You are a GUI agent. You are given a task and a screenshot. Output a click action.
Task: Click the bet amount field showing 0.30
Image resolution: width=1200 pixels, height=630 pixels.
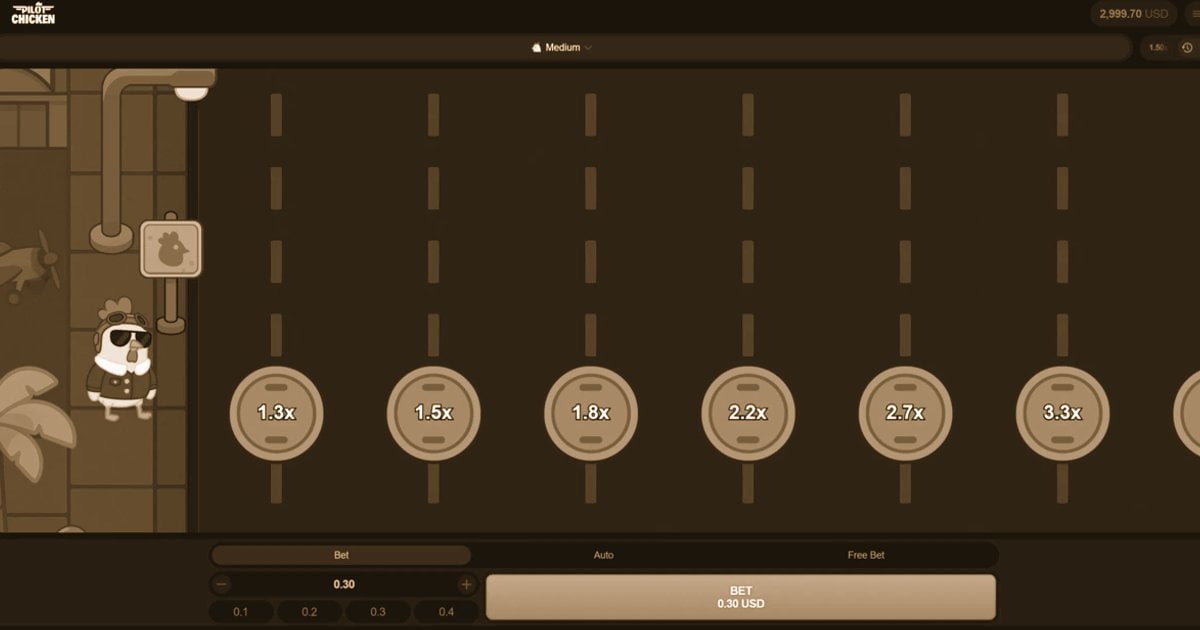pyautogui.click(x=343, y=584)
